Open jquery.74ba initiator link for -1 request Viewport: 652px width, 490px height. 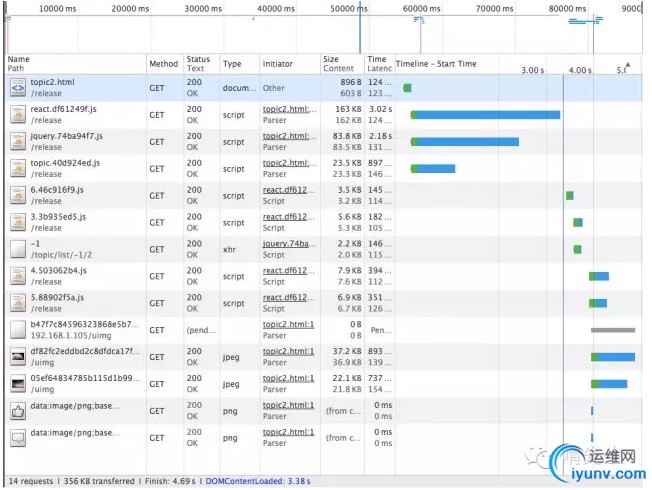point(289,243)
